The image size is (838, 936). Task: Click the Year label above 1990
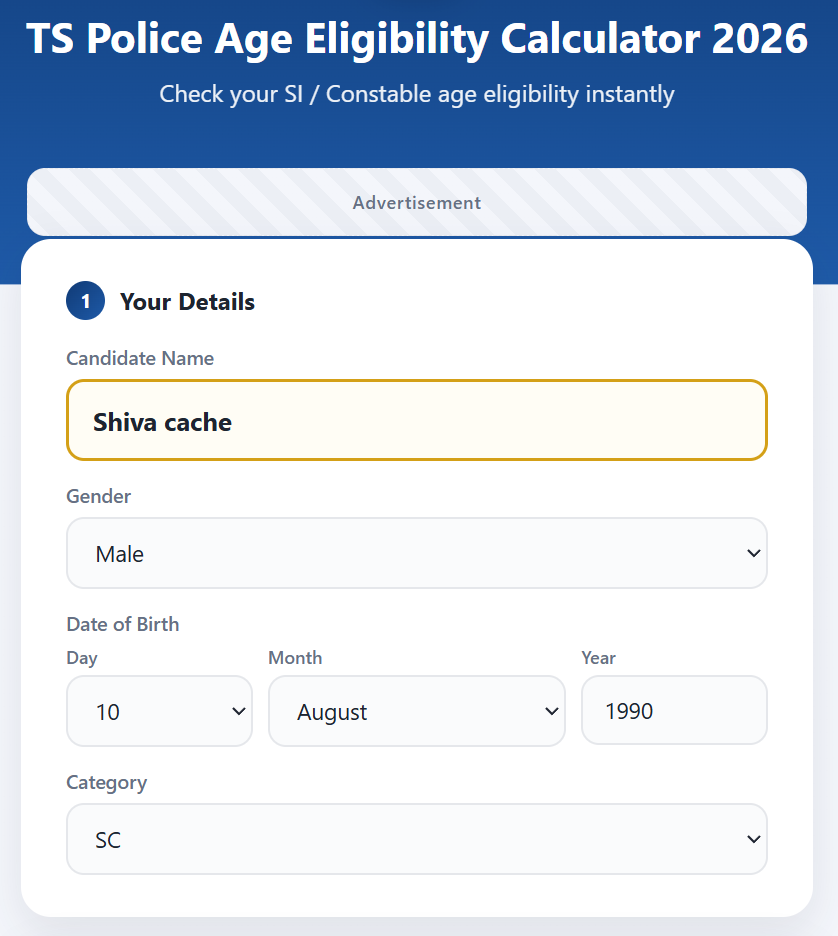(x=599, y=658)
